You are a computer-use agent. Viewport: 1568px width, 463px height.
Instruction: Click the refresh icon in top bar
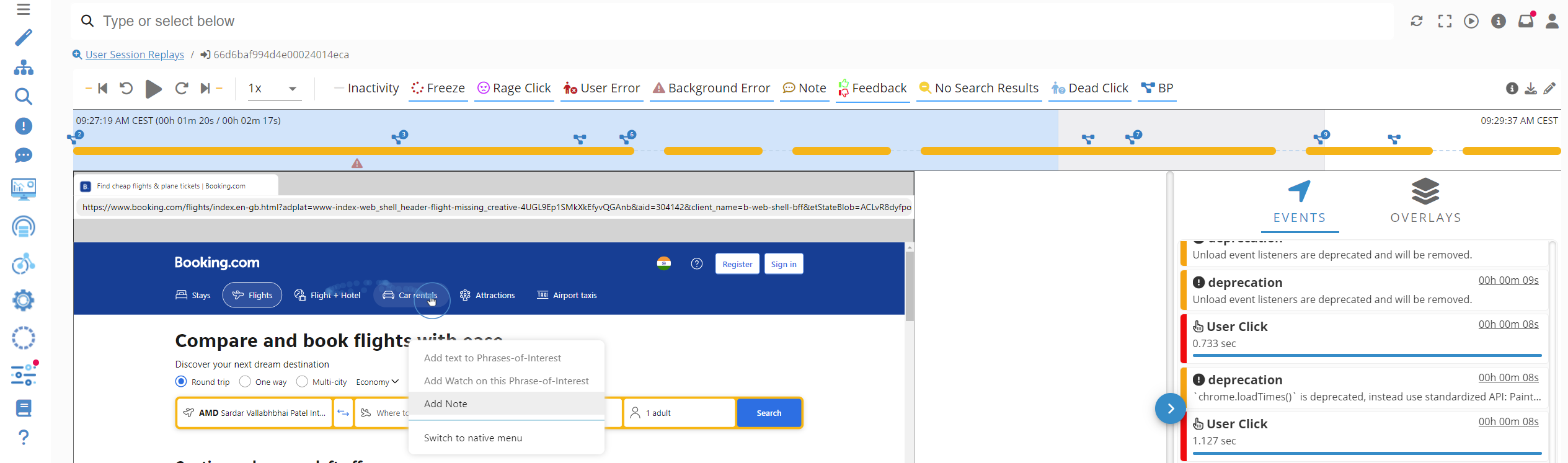tap(1417, 22)
